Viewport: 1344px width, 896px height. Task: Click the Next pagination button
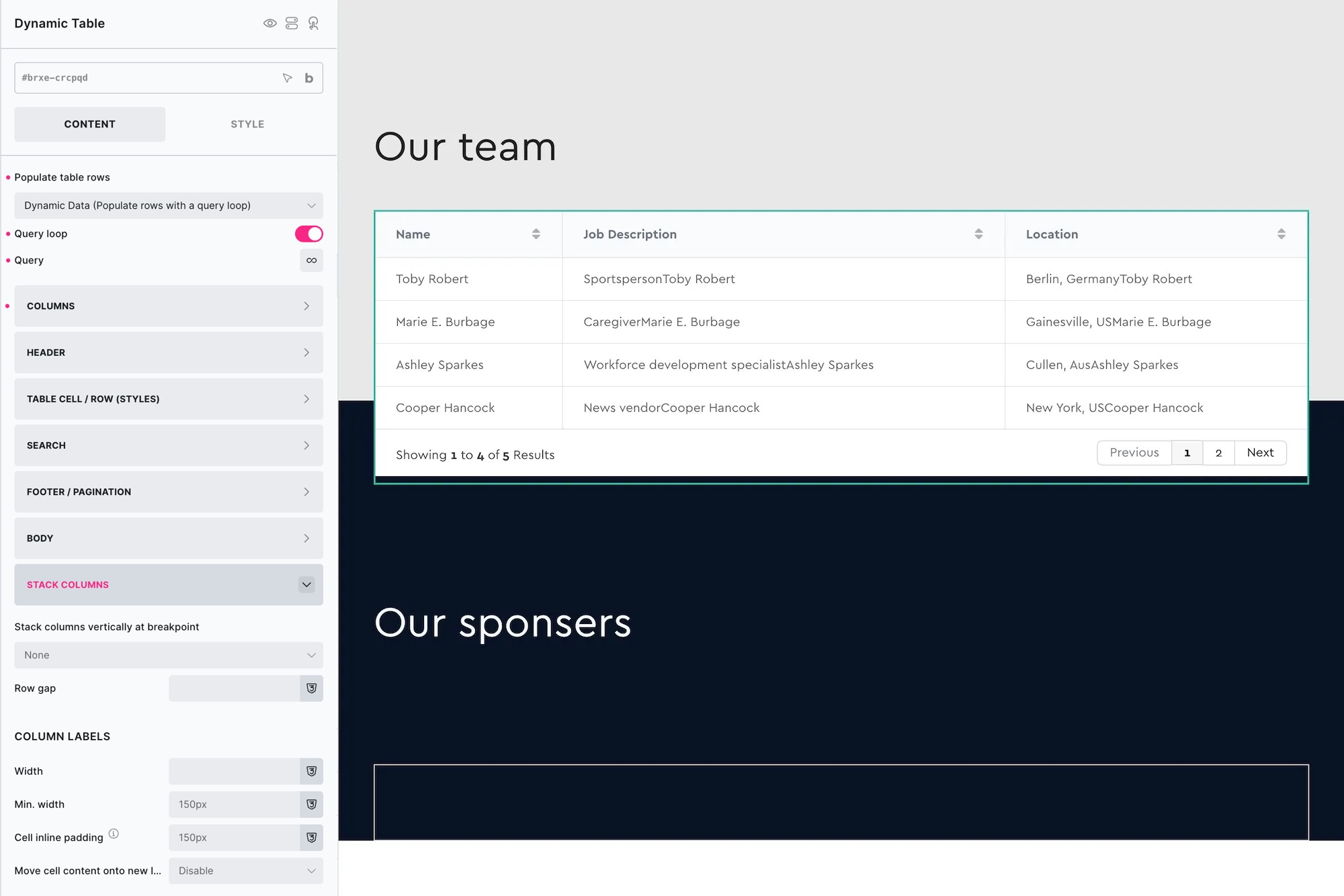pos(1260,453)
